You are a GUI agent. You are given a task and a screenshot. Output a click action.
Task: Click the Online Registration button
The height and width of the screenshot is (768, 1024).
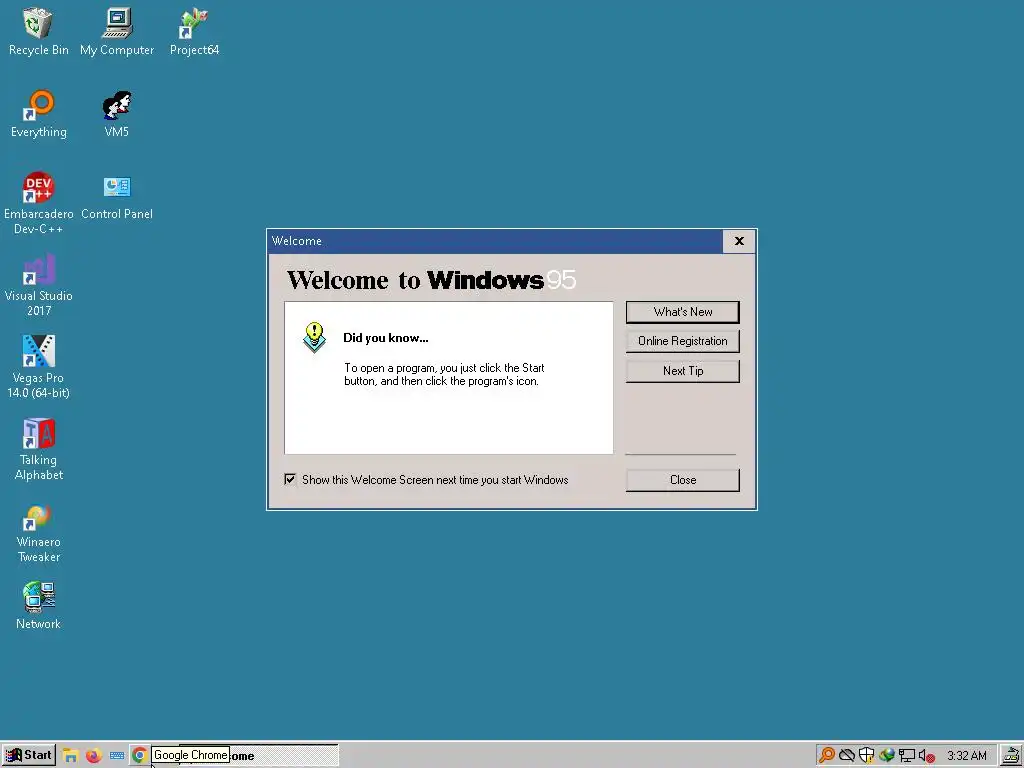682,341
